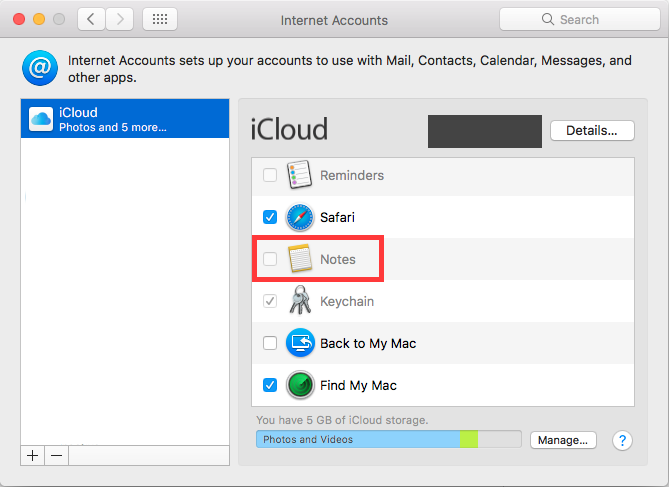Enable the Reminders checkbox
669x487 pixels.
pos(270,175)
